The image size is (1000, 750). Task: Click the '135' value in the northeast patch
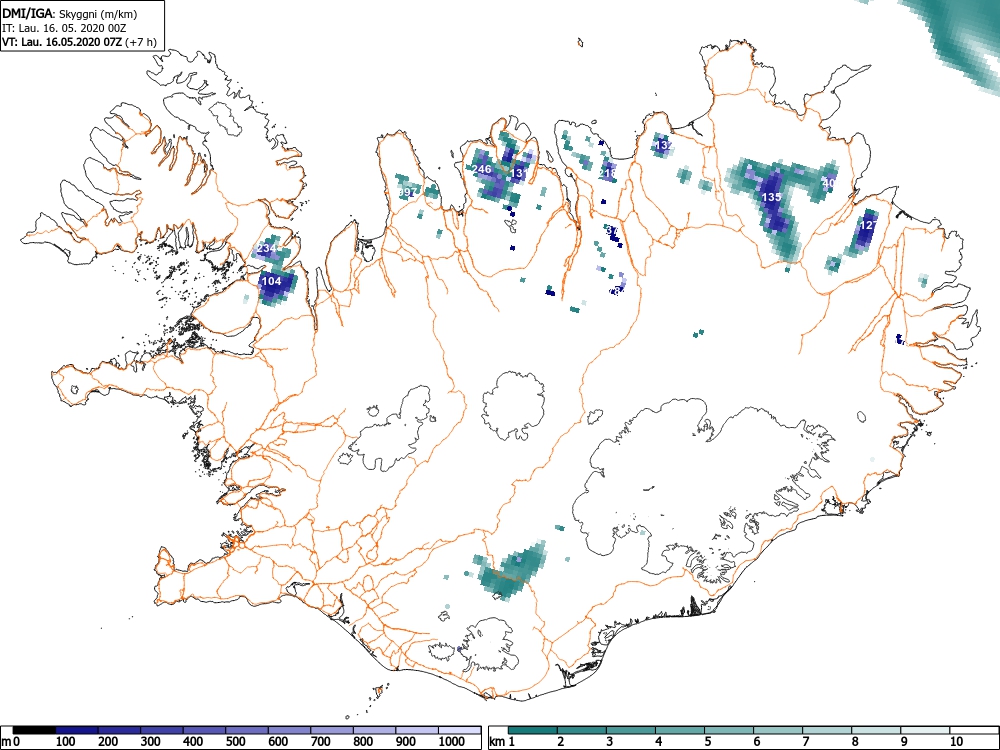point(772,197)
